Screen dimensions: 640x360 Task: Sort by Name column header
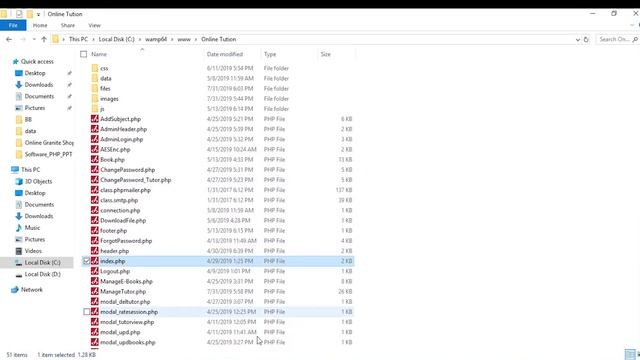(99, 54)
